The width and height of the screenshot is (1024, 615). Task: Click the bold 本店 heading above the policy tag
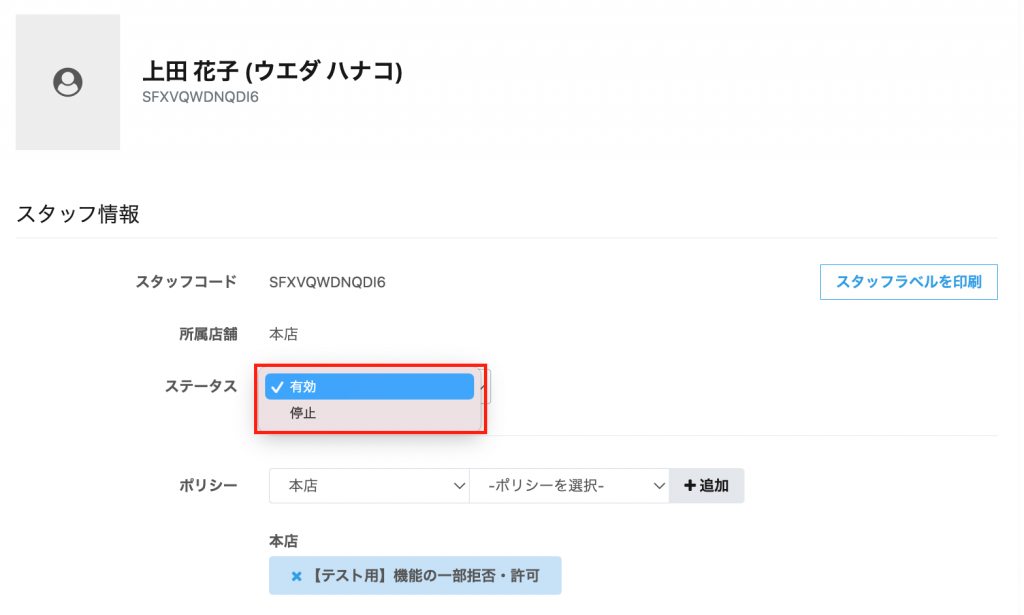click(x=283, y=540)
